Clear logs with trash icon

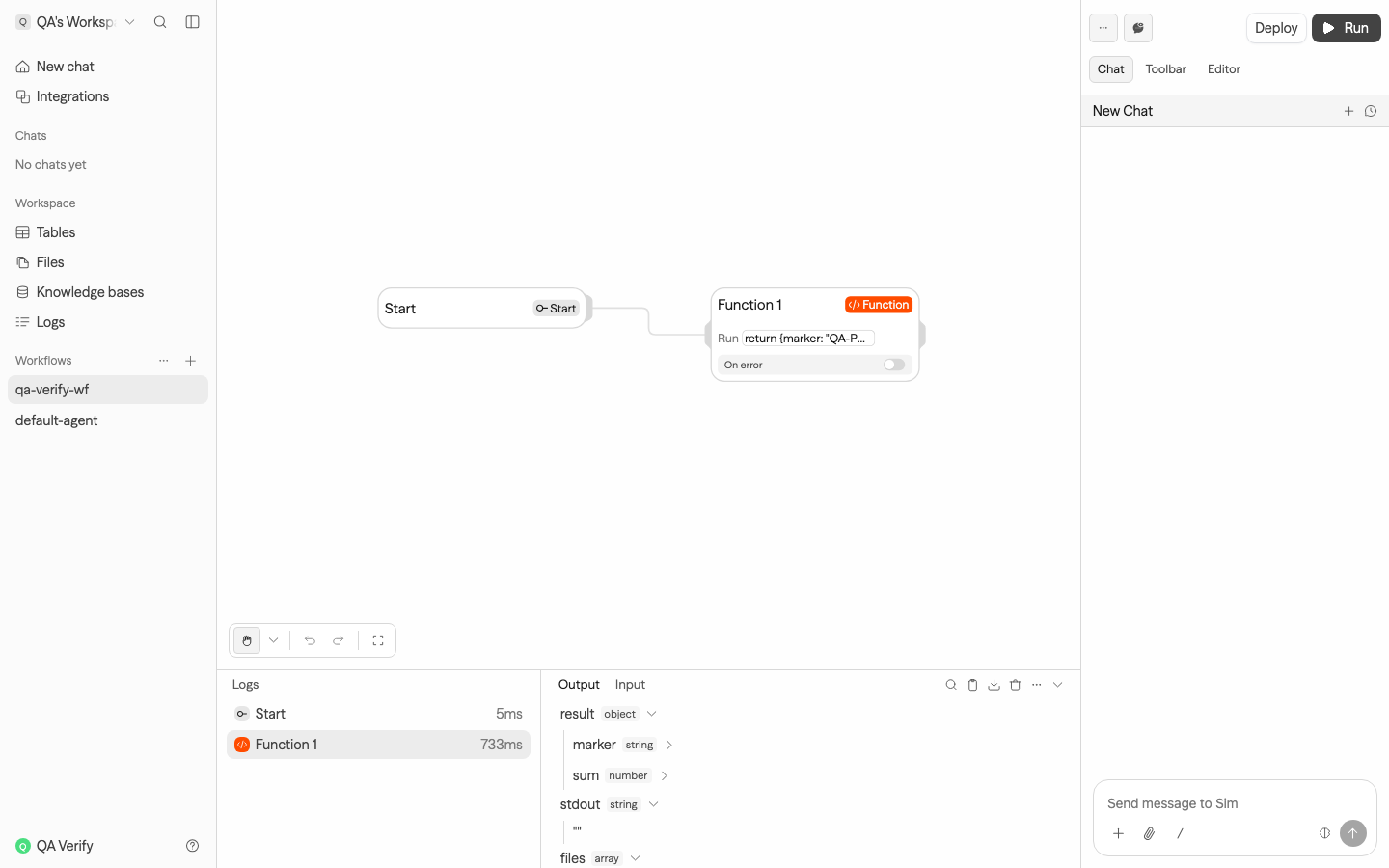[x=1015, y=685]
